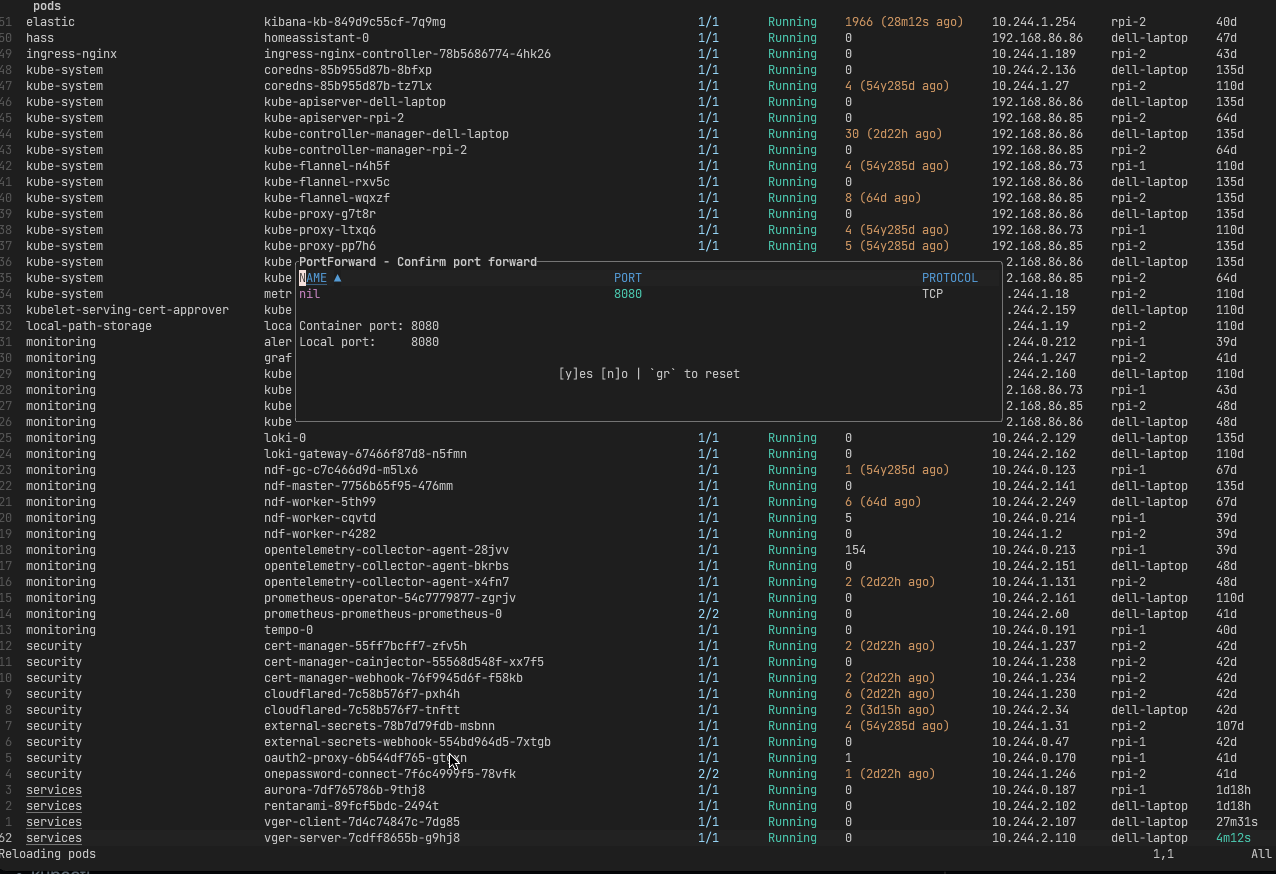Click the 1,1 cursor position indicator

(x=1163, y=854)
